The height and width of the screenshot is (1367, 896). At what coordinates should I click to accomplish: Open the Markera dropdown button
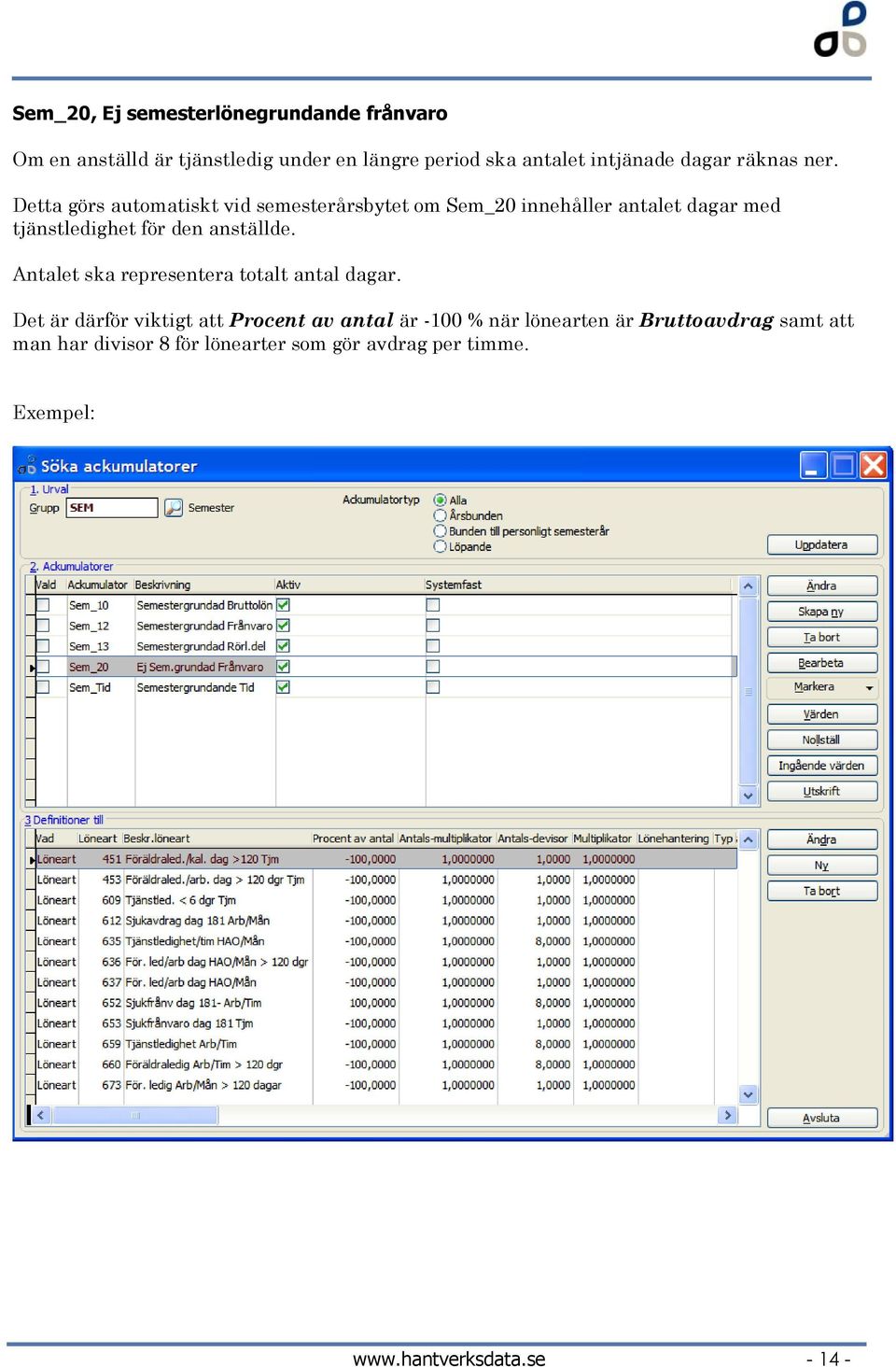(822, 687)
